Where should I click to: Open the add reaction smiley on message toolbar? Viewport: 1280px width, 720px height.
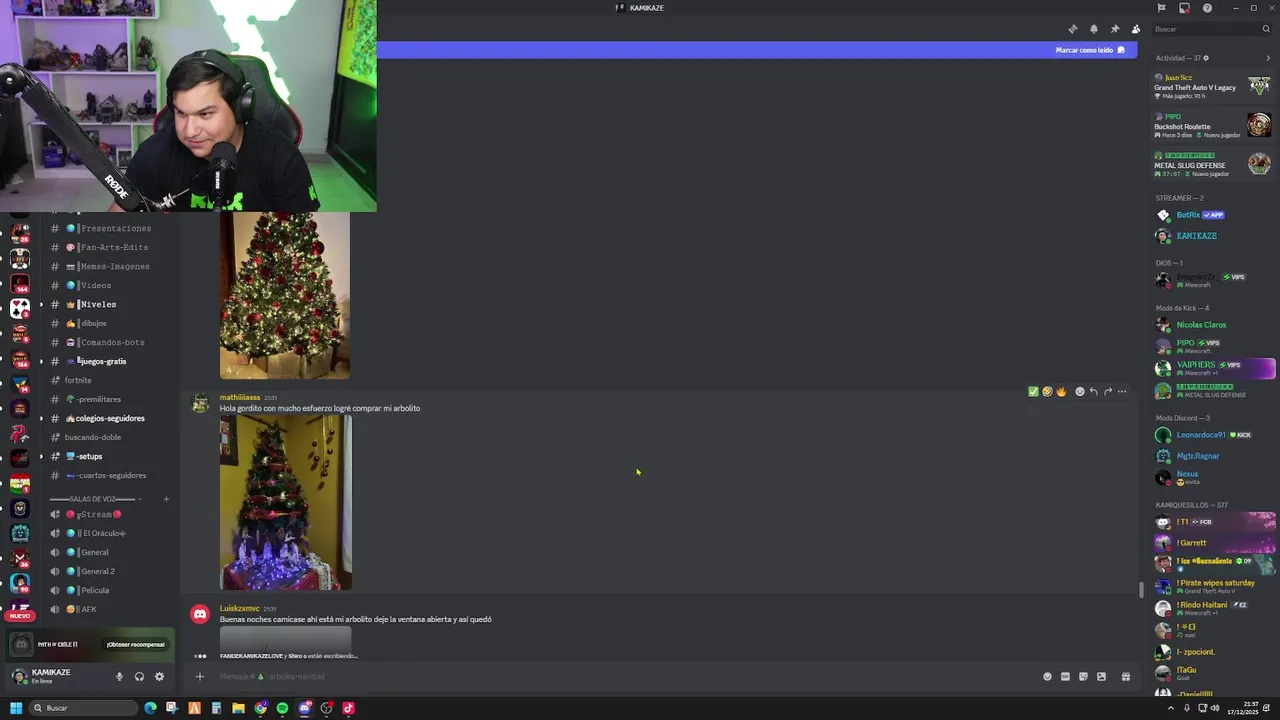pyautogui.click(x=1079, y=392)
